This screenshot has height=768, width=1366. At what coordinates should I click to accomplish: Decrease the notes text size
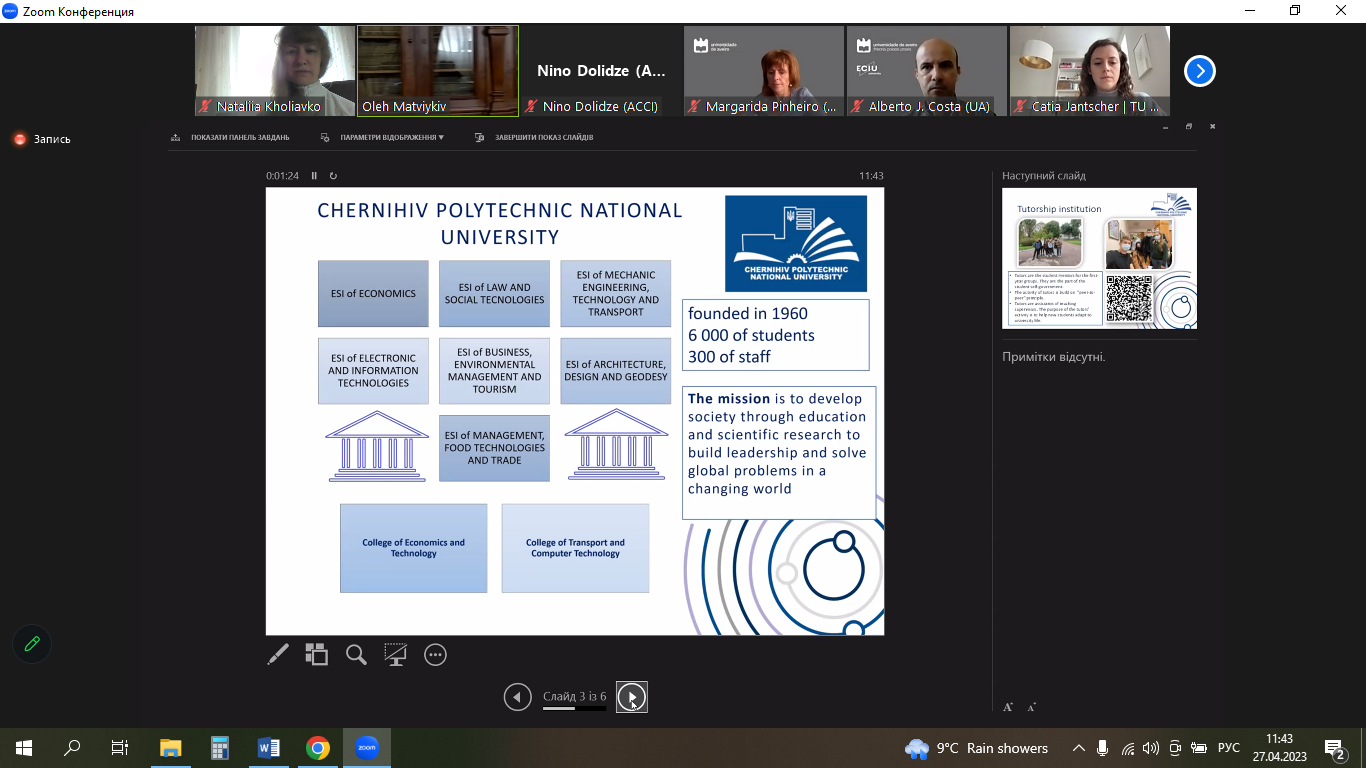coord(1031,707)
